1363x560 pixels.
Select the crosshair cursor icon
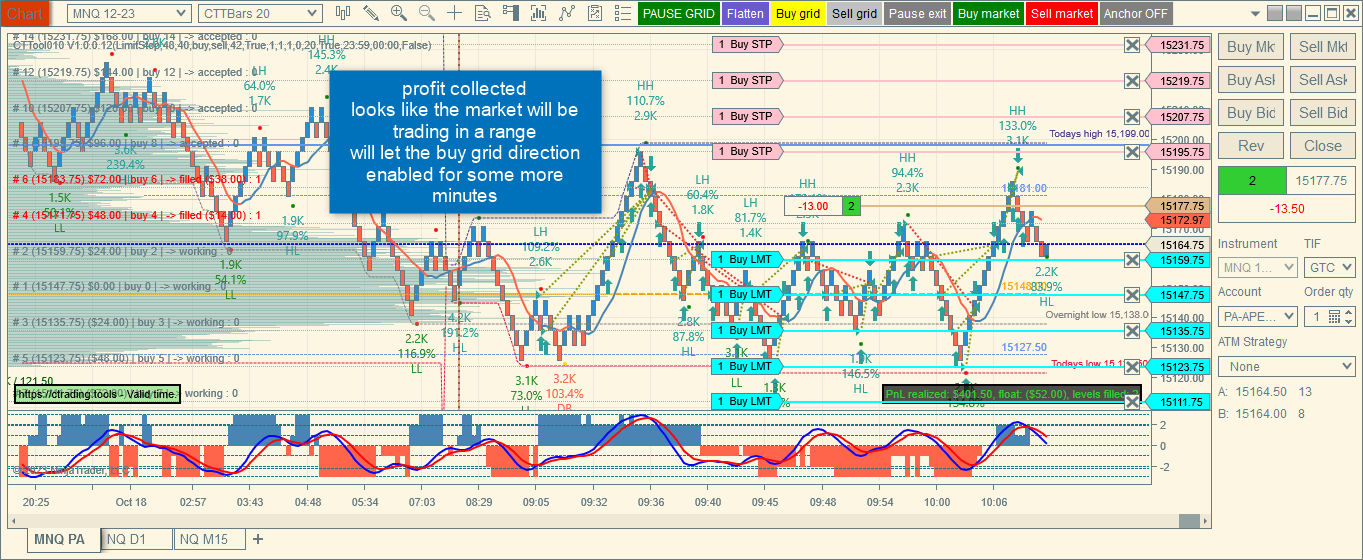coord(455,13)
